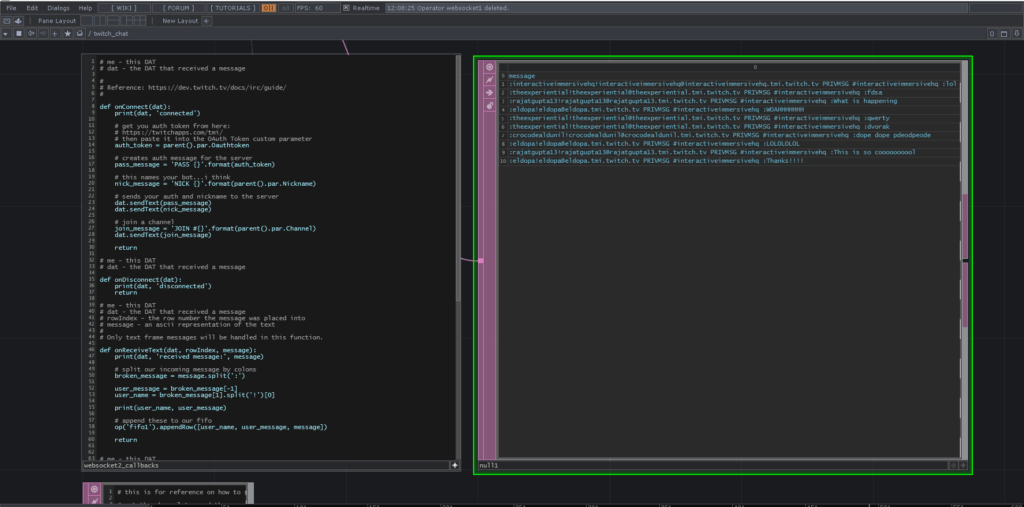Viewport: 1024px width, 507px height.
Task: Click the plus button on websocket2_callbacks
Action: [x=455, y=465]
